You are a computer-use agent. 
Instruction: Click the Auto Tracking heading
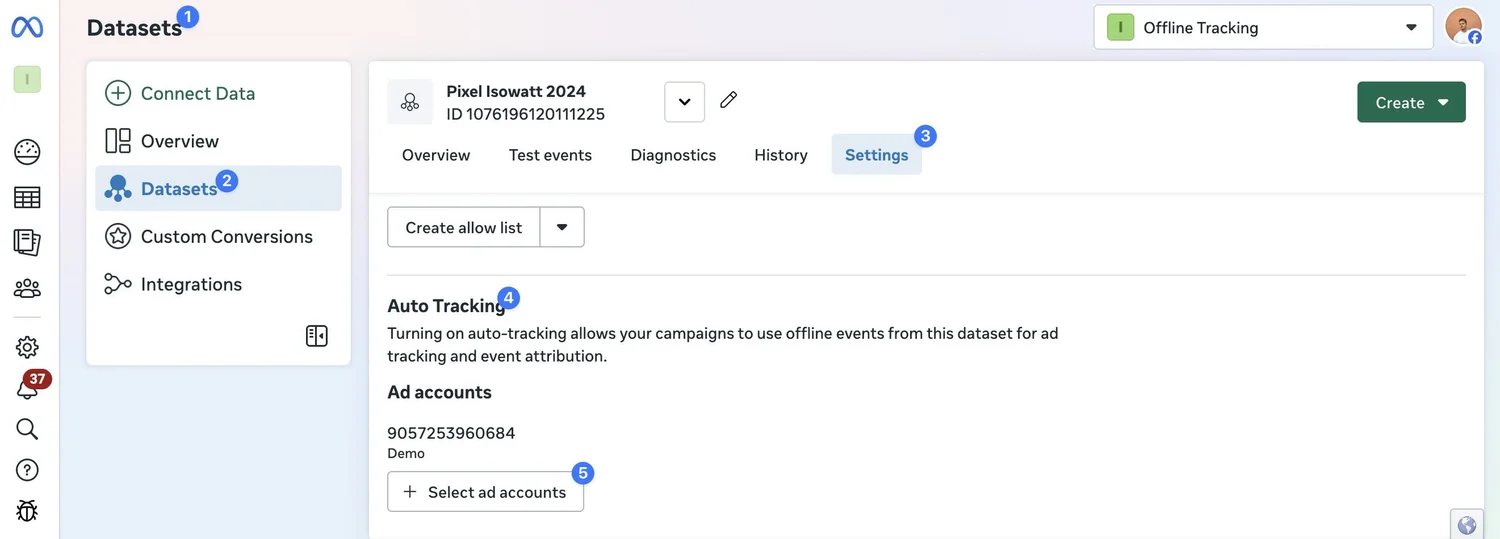pyautogui.click(x=446, y=306)
